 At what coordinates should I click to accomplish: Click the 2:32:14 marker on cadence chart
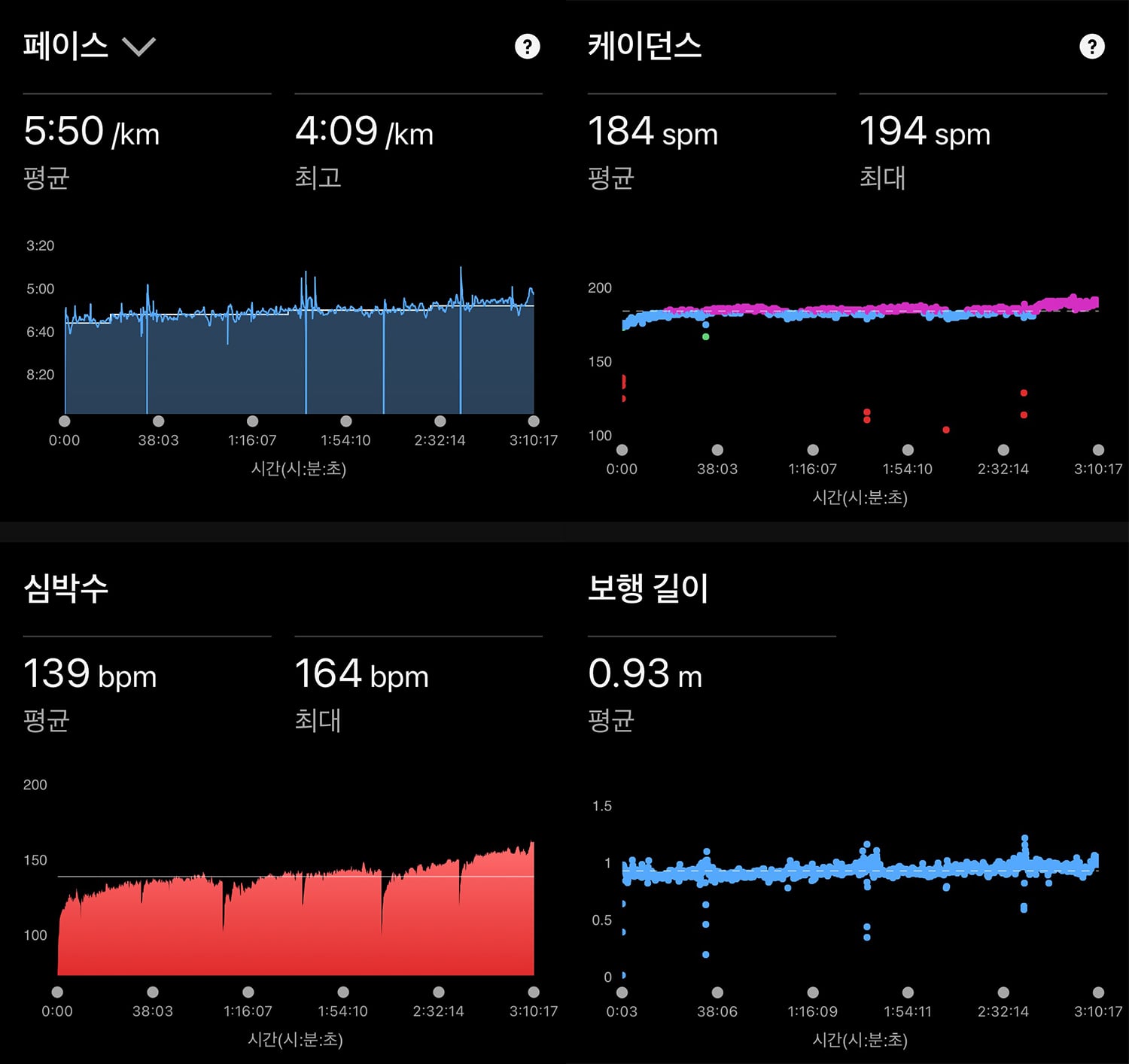1003,450
